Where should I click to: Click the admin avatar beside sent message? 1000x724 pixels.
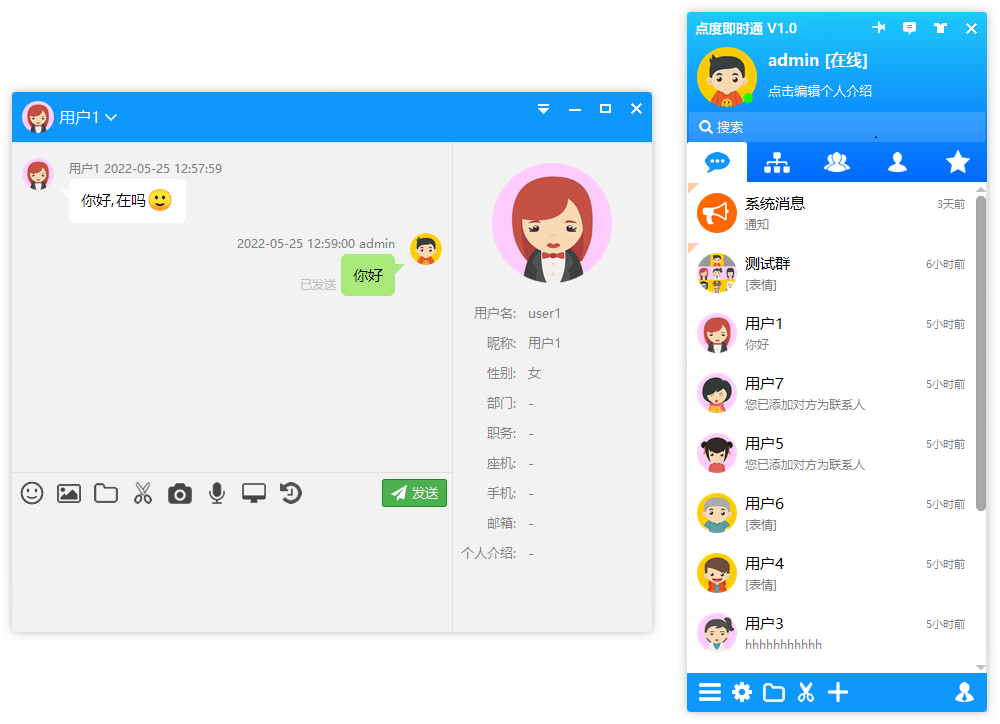coord(426,249)
